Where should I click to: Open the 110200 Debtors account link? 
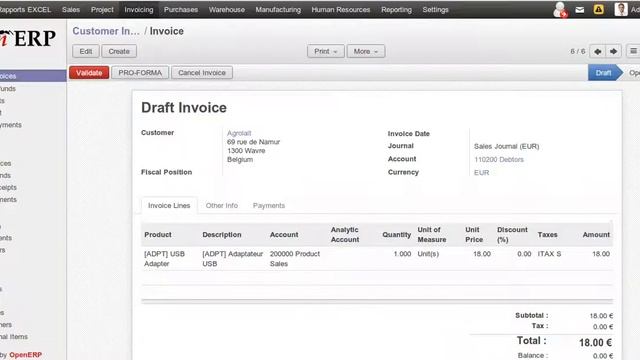(x=499, y=159)
